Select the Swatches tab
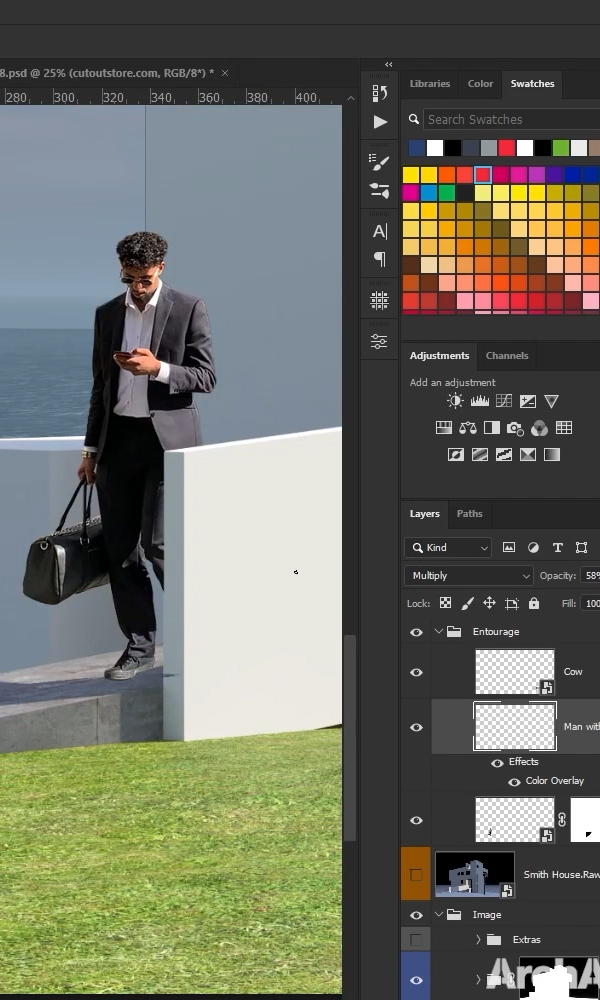Viewport: 600px width, 1000px height. tap(532, 84)
